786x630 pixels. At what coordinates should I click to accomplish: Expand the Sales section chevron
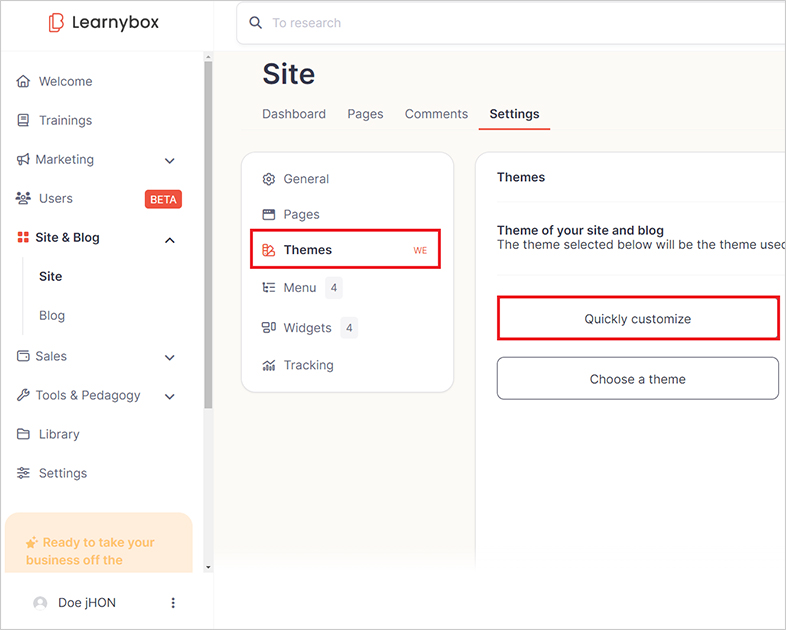(170, 357)
